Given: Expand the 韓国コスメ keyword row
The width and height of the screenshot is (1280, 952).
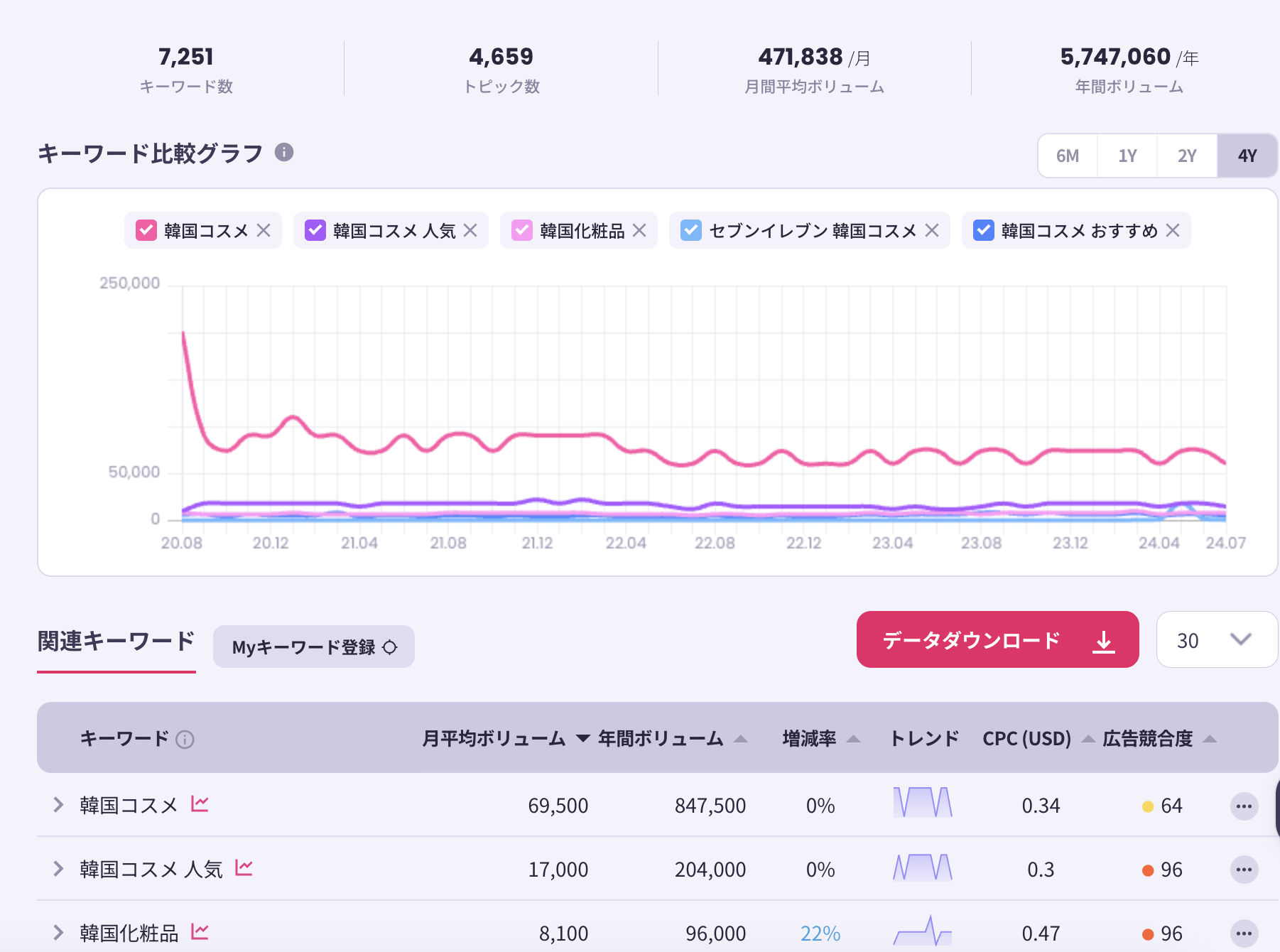Looking at the screenshot, I should pyautogui.click(x=58, y=805).
